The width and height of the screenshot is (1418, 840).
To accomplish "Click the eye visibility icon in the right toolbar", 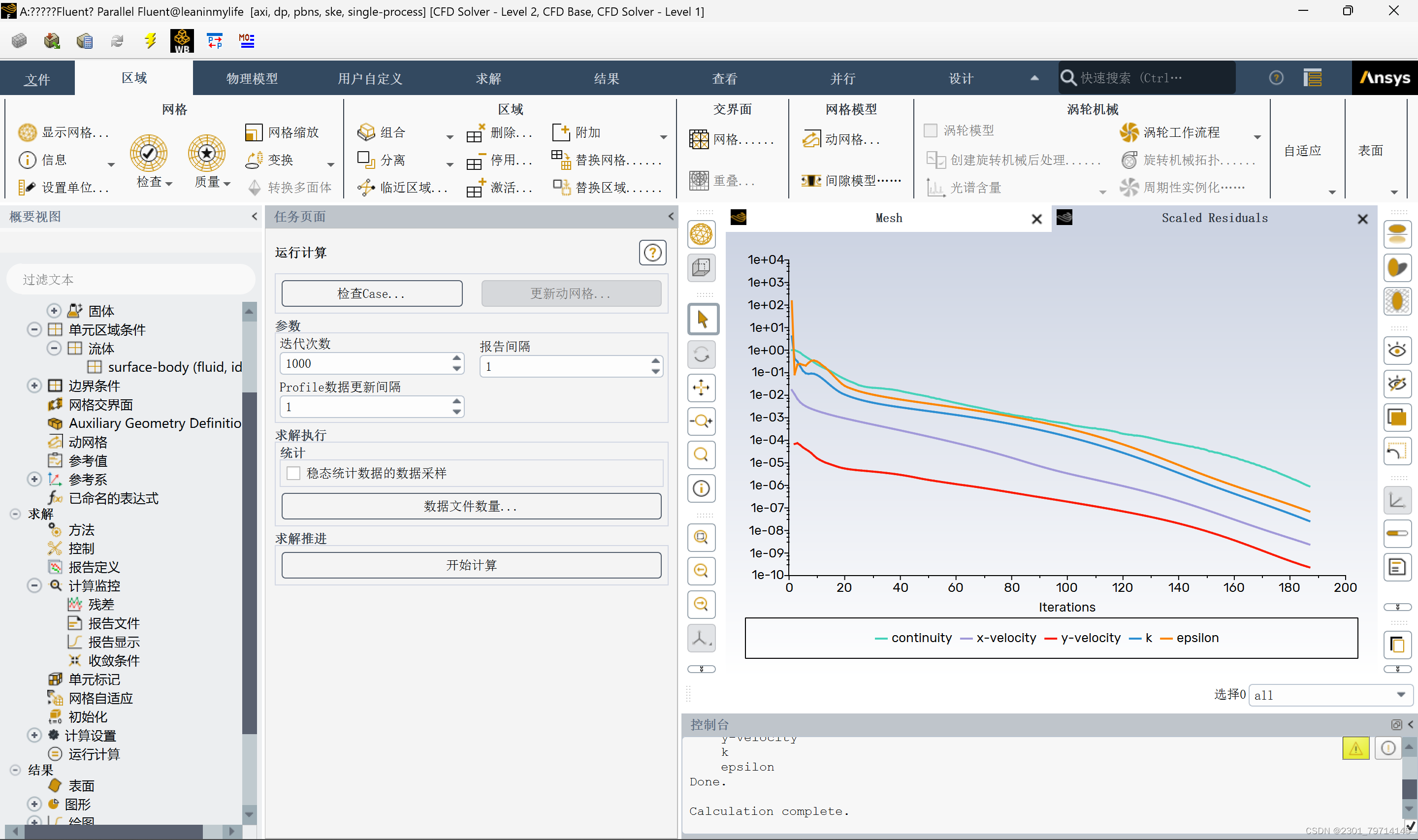I will [x=1396, y=351].
